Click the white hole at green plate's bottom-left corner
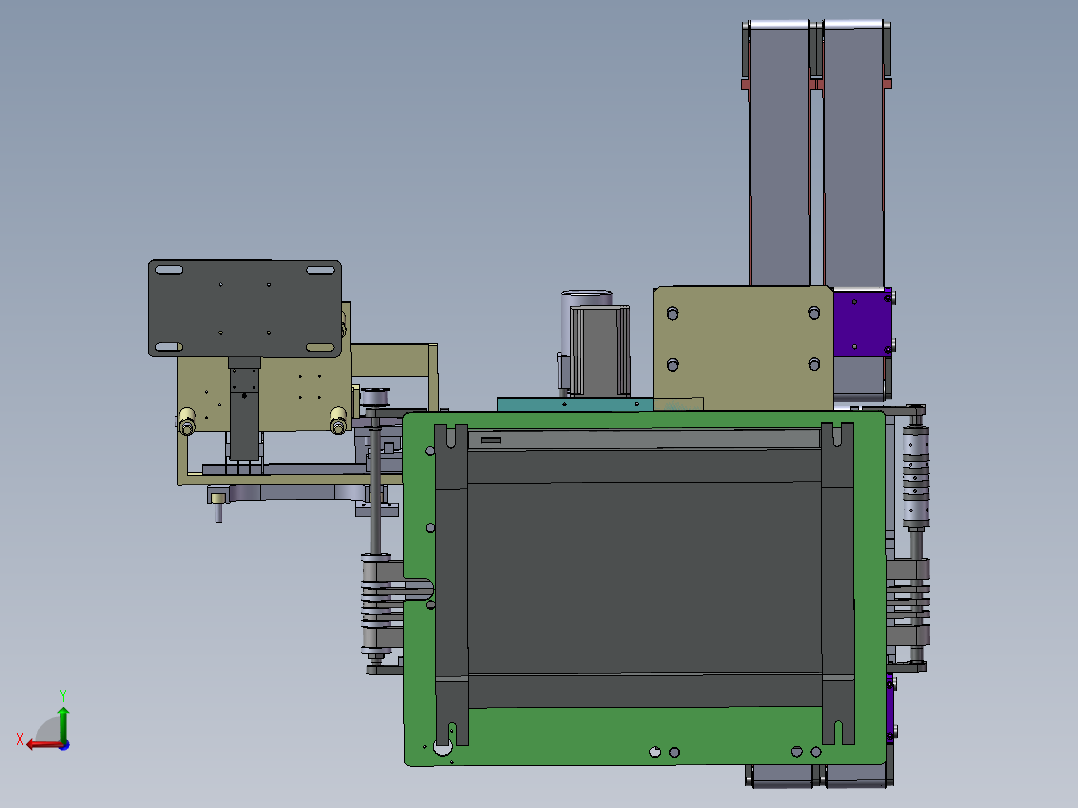The image size is (1078, 808). (x=443, y=747)
